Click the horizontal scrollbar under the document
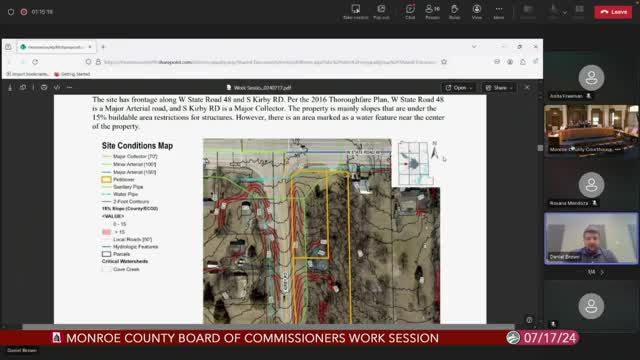 (x=268, y=327)
